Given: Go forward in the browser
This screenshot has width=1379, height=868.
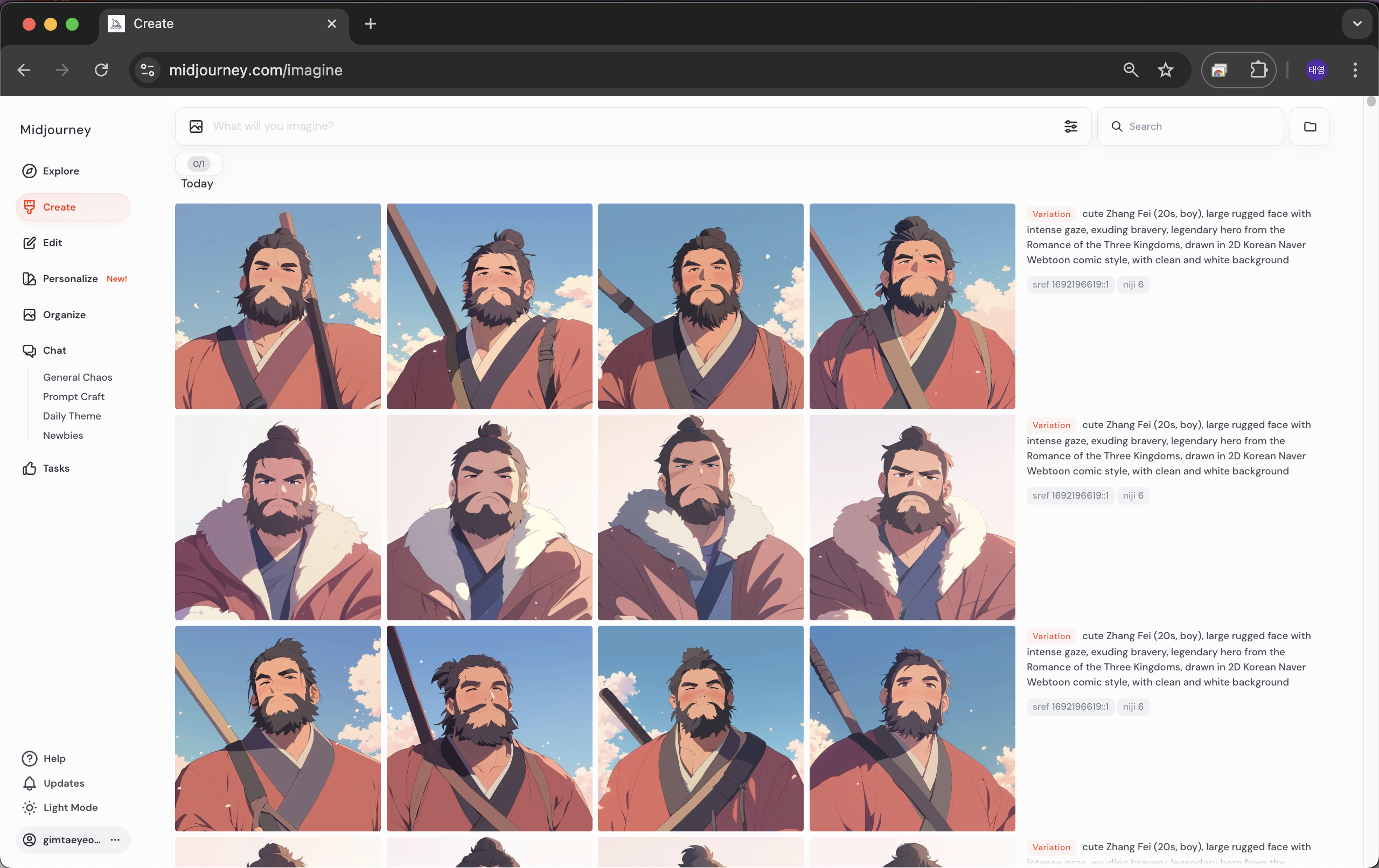Looking at the screenshot, I should (x=62, y=71).
